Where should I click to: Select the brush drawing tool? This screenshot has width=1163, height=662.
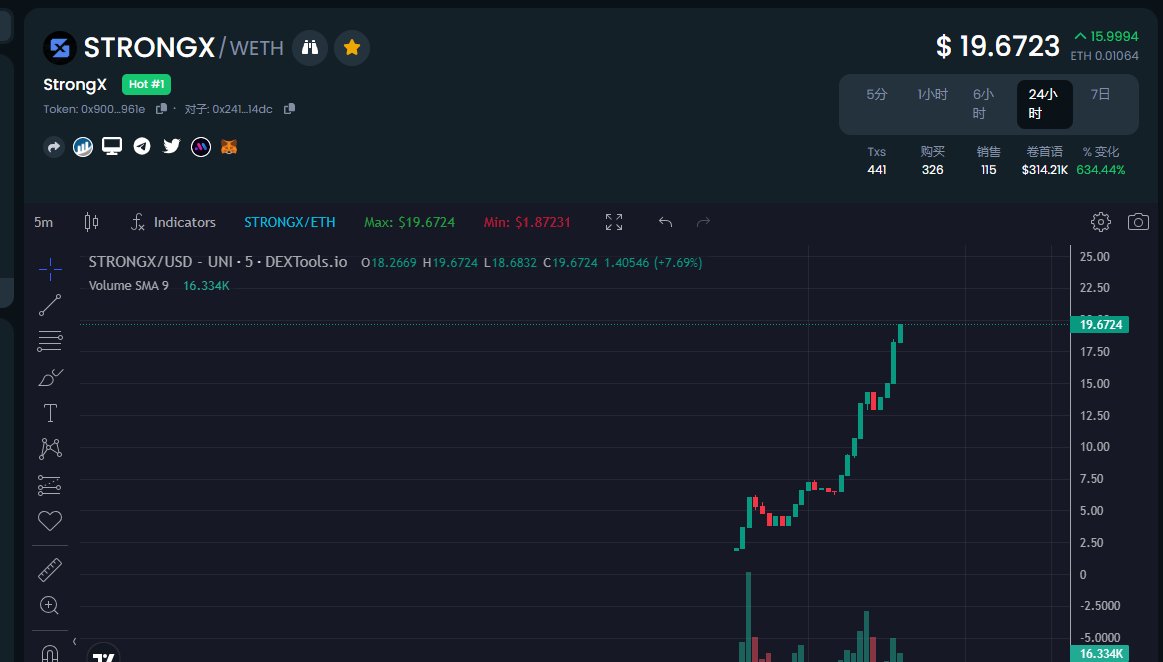pos(50,377)
